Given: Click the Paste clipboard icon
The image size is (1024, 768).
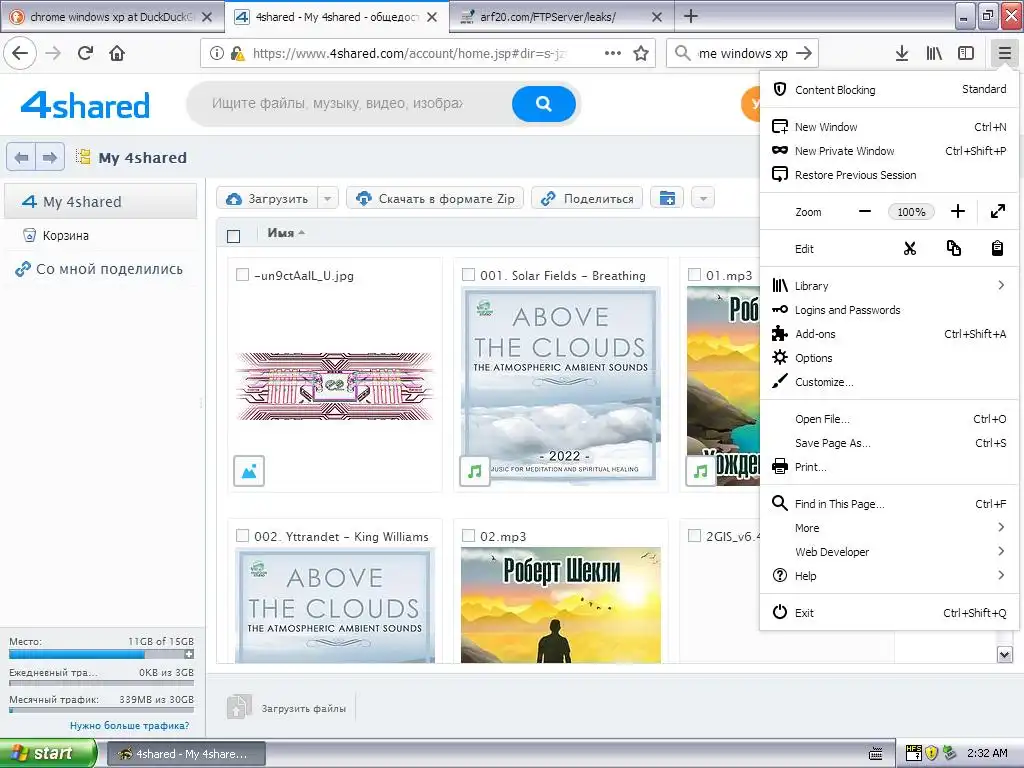Looking at the screenshot, I should (997, 248).
